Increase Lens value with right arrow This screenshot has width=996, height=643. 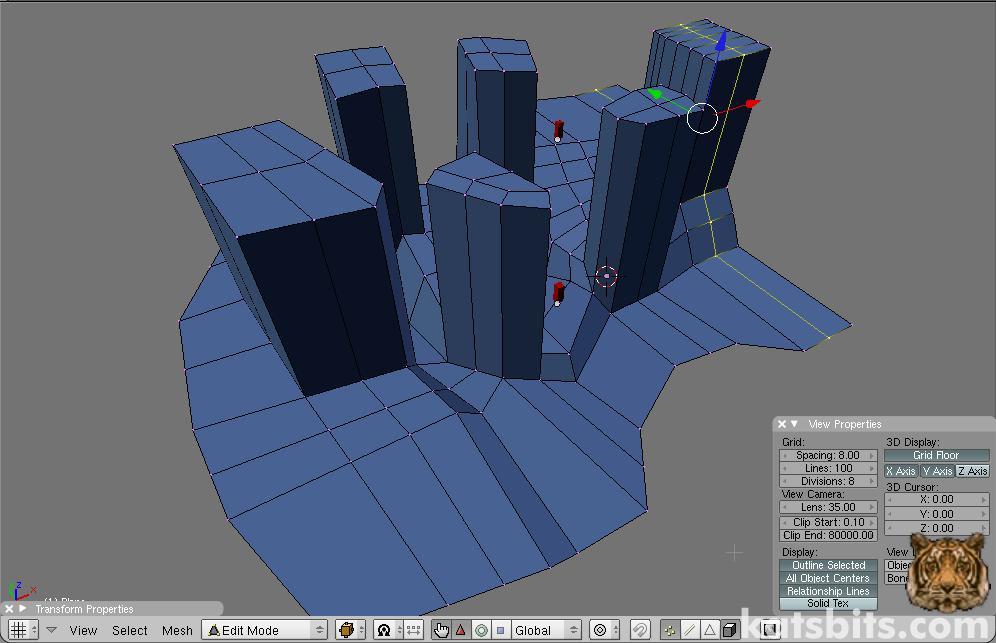(872, 507)
